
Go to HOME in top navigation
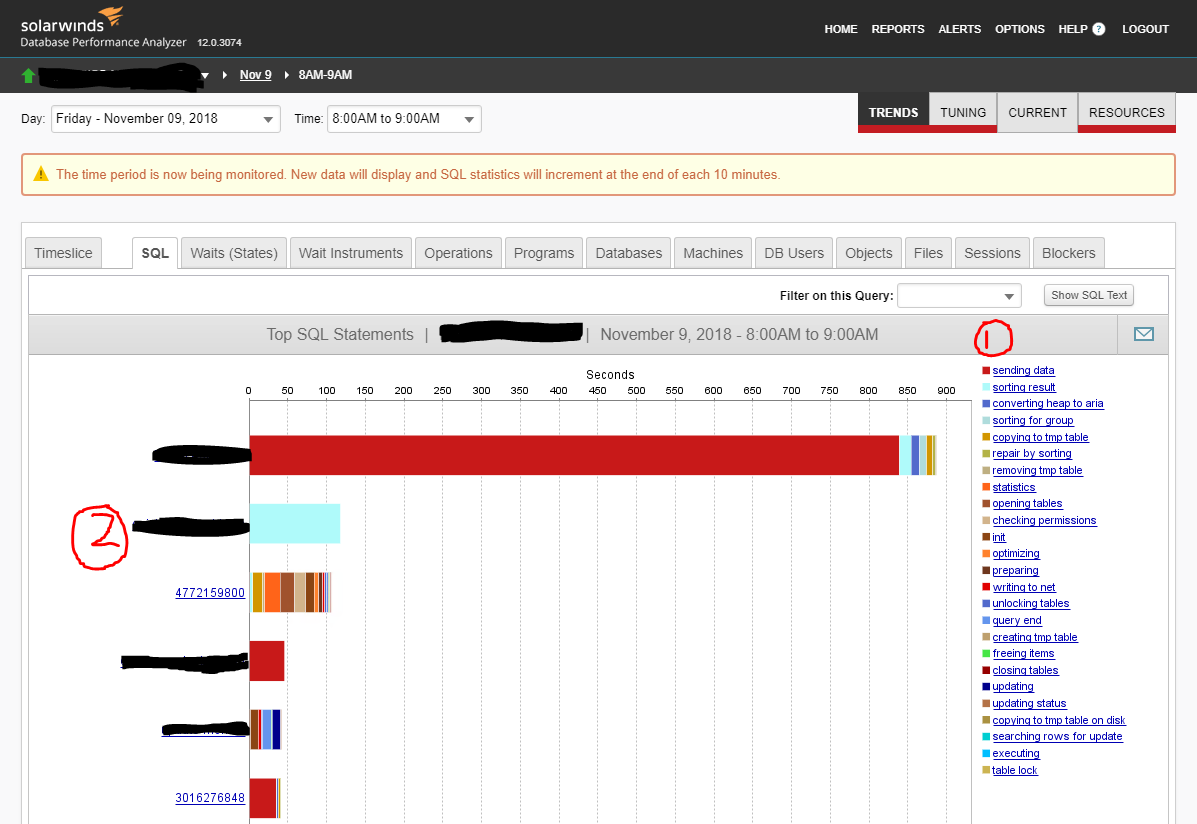pos(840,29)
